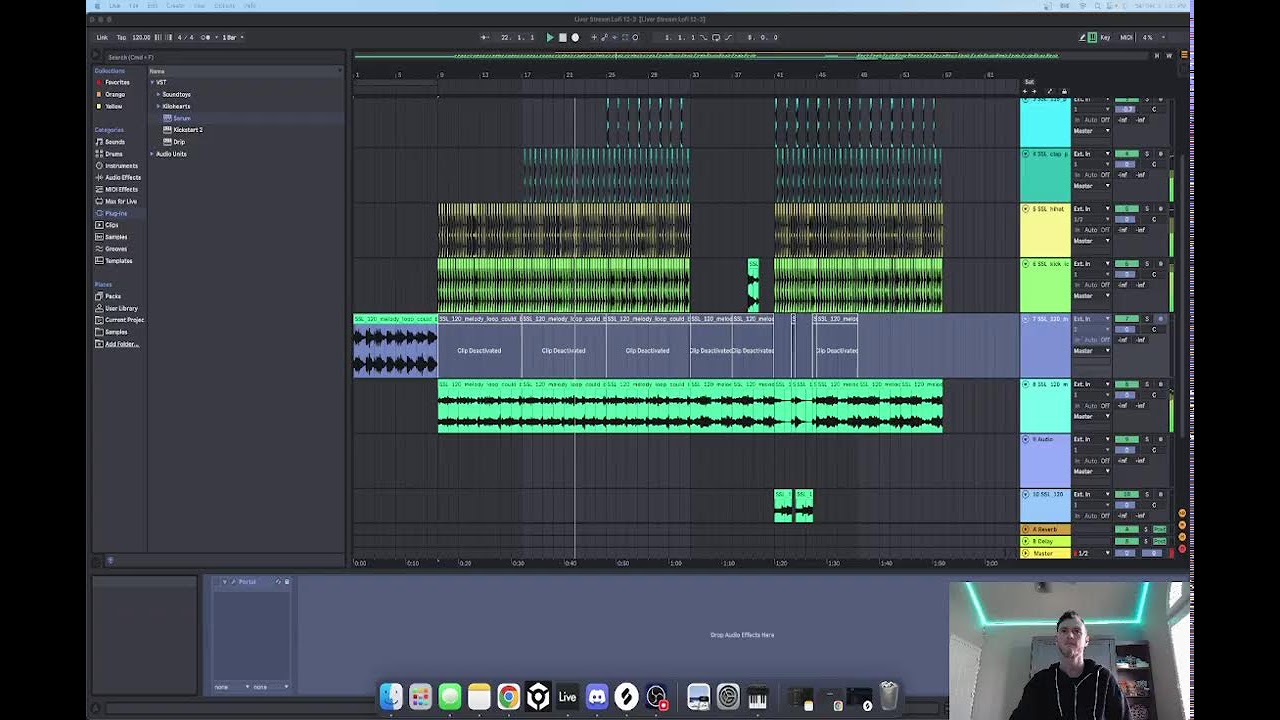
Task: Click the Link button
Action: [x=102, y=37]
